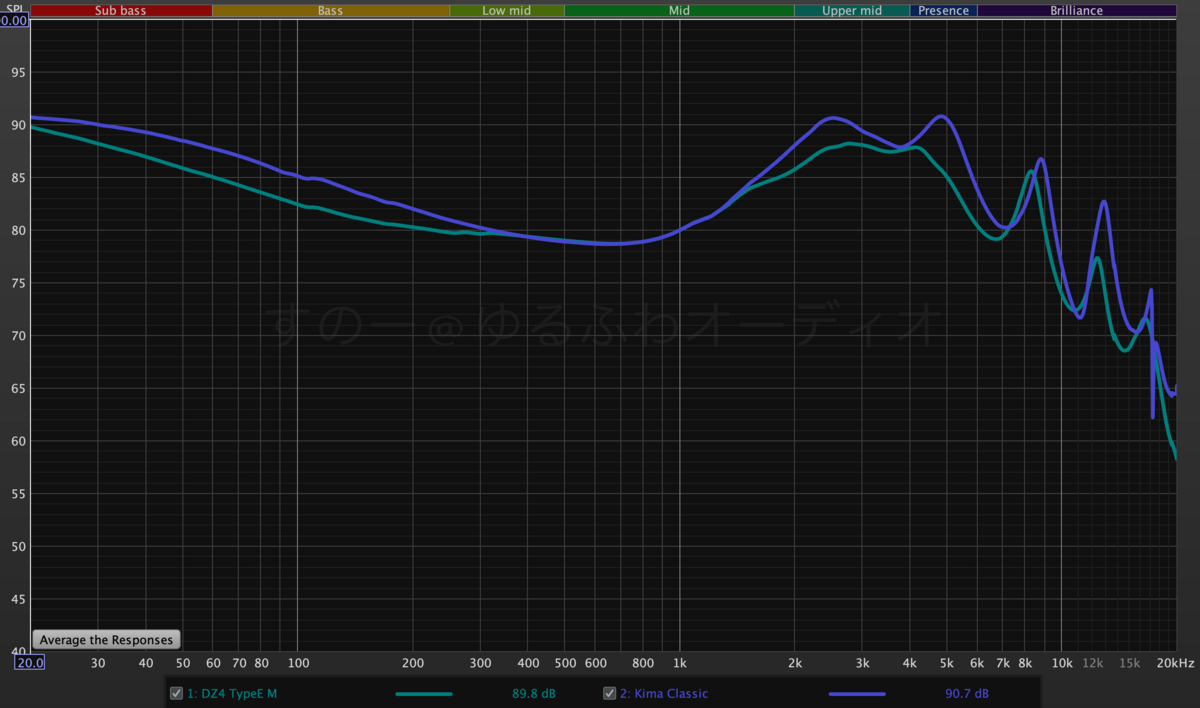Image resolution: width=1200 pixels, height=708 pixels.
Task: Select the Presence band header
Action: (943, 10)
